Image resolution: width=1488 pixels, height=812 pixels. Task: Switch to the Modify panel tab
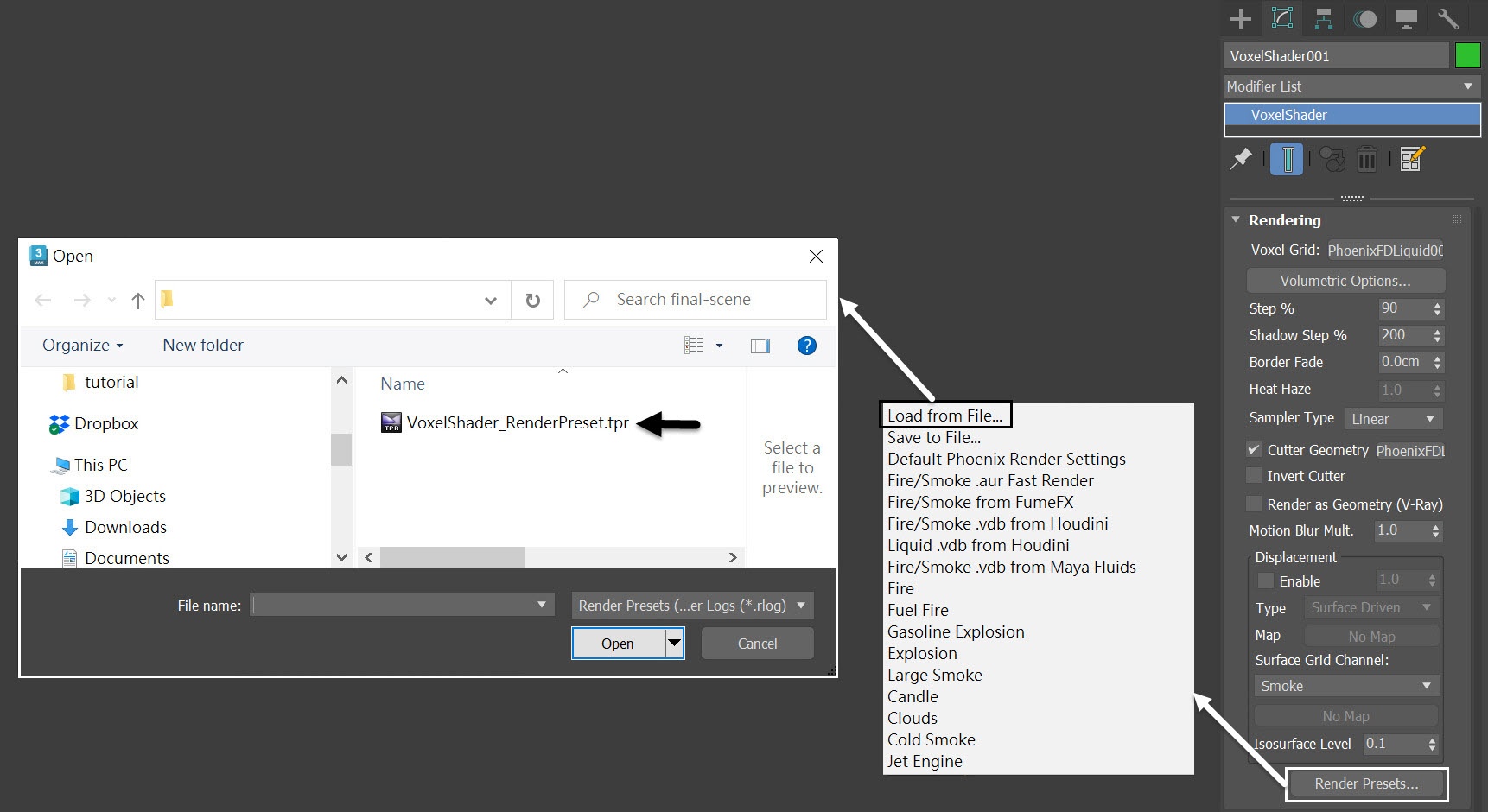(x=1282, y=19)
